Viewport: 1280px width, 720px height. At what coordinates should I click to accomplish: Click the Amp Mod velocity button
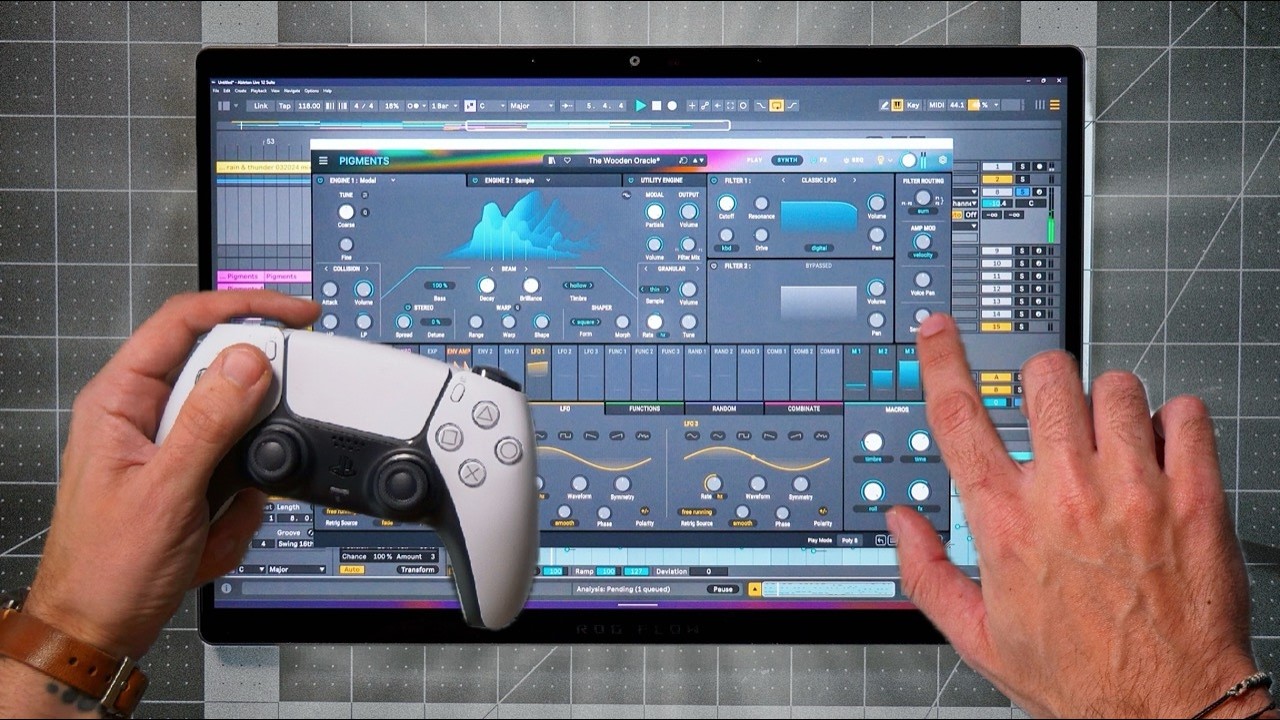point(922,255)
